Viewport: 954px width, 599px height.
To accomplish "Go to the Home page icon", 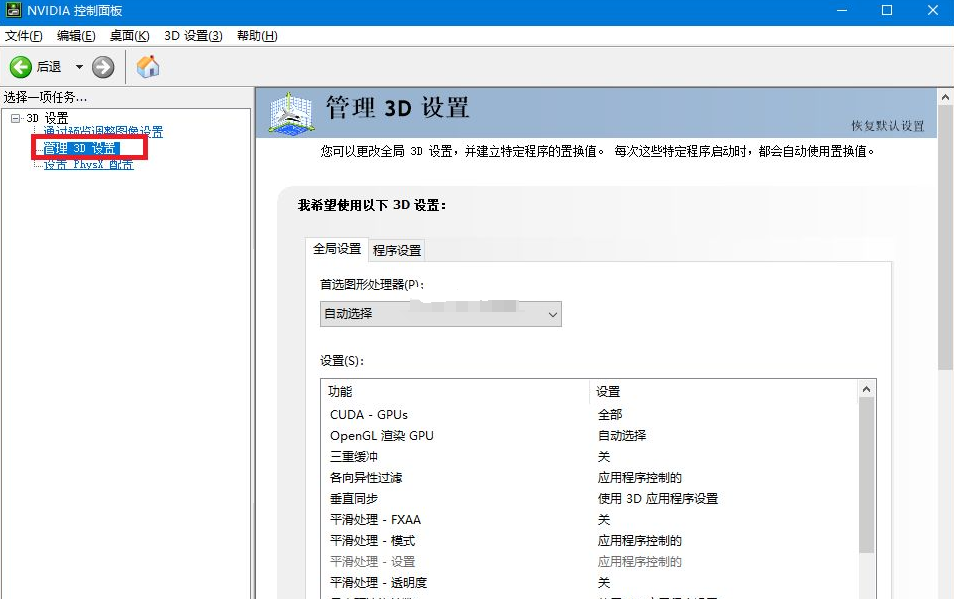I will (x=148, y=66).
